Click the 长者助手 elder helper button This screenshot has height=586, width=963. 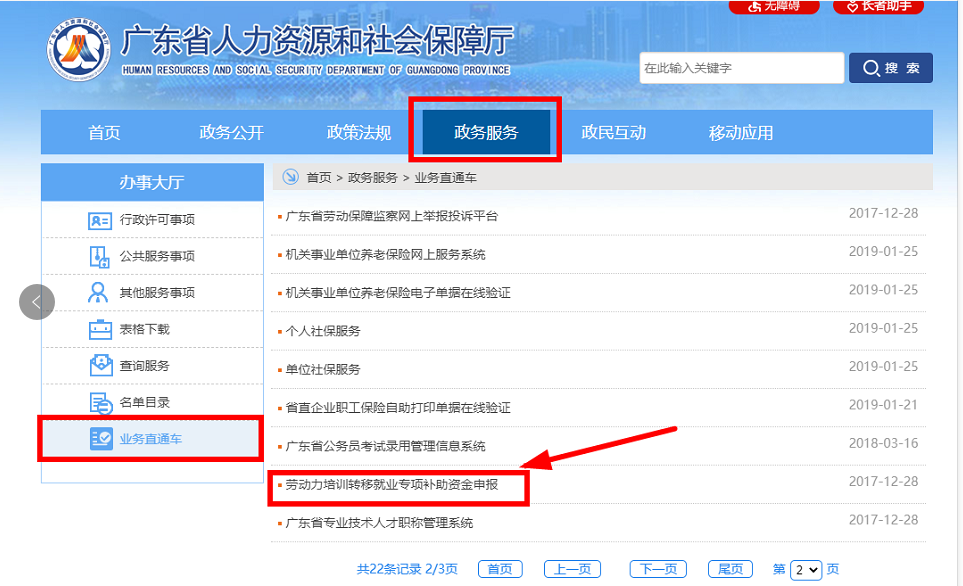coord(878,7)
